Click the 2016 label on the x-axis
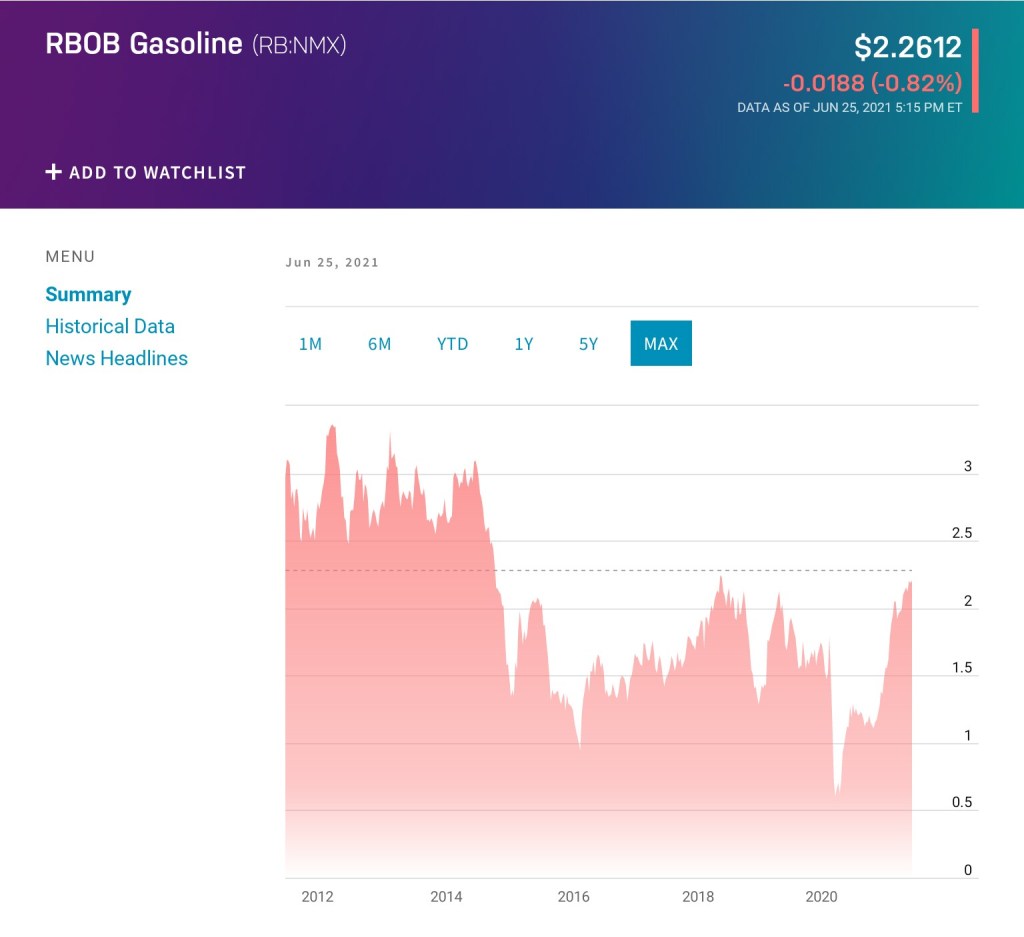 [573, 897]
